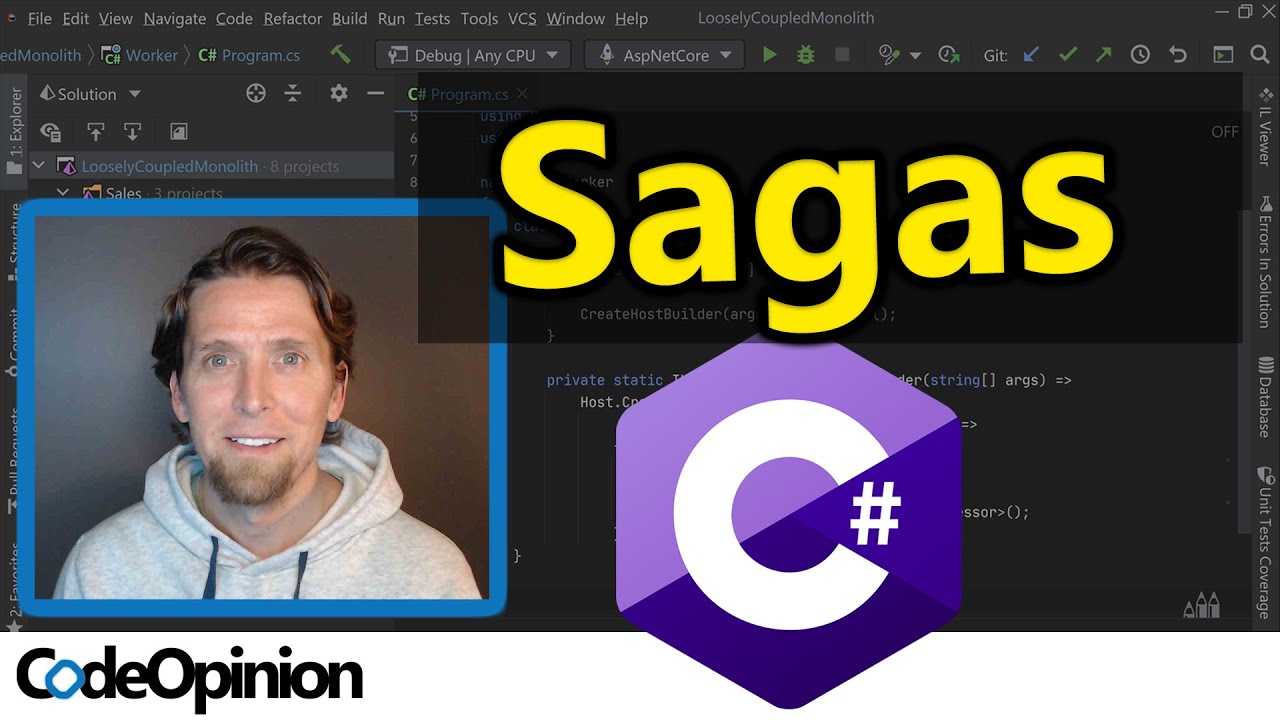Show Git history clock icon

click(1140, 55)
